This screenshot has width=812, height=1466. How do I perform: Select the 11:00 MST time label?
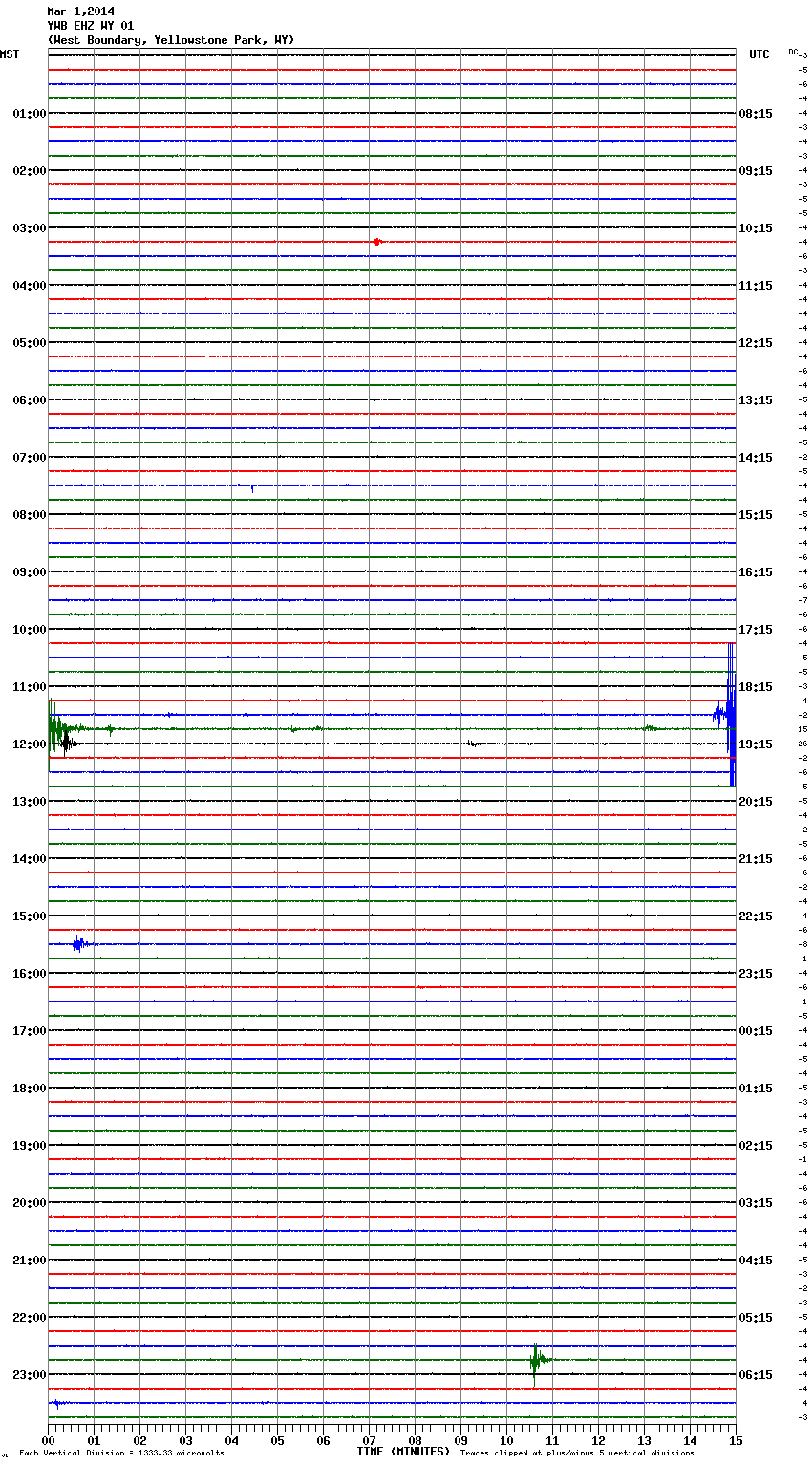point(30,687)
